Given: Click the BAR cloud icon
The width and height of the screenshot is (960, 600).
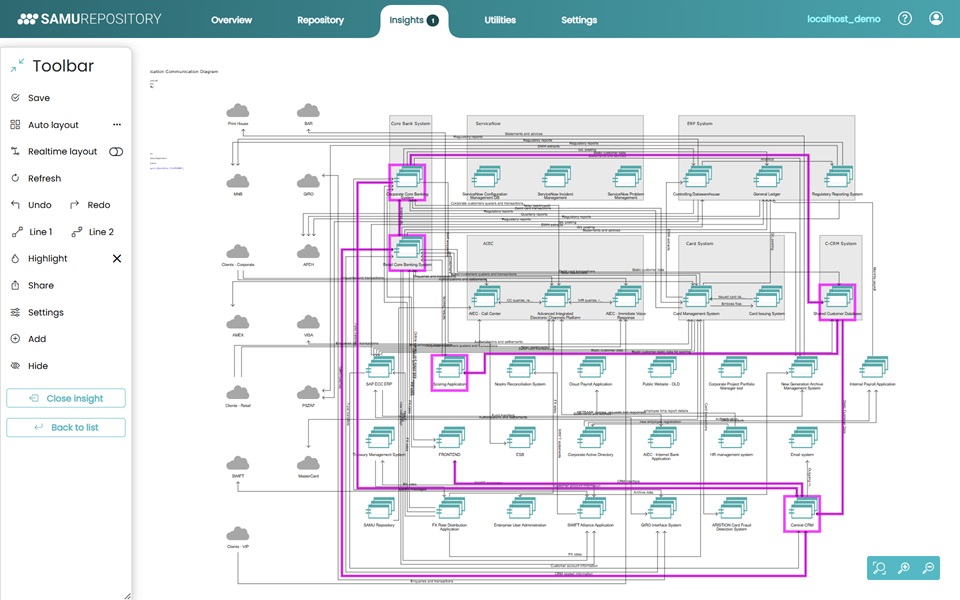Looking at the screenshot, I should 308,111.
